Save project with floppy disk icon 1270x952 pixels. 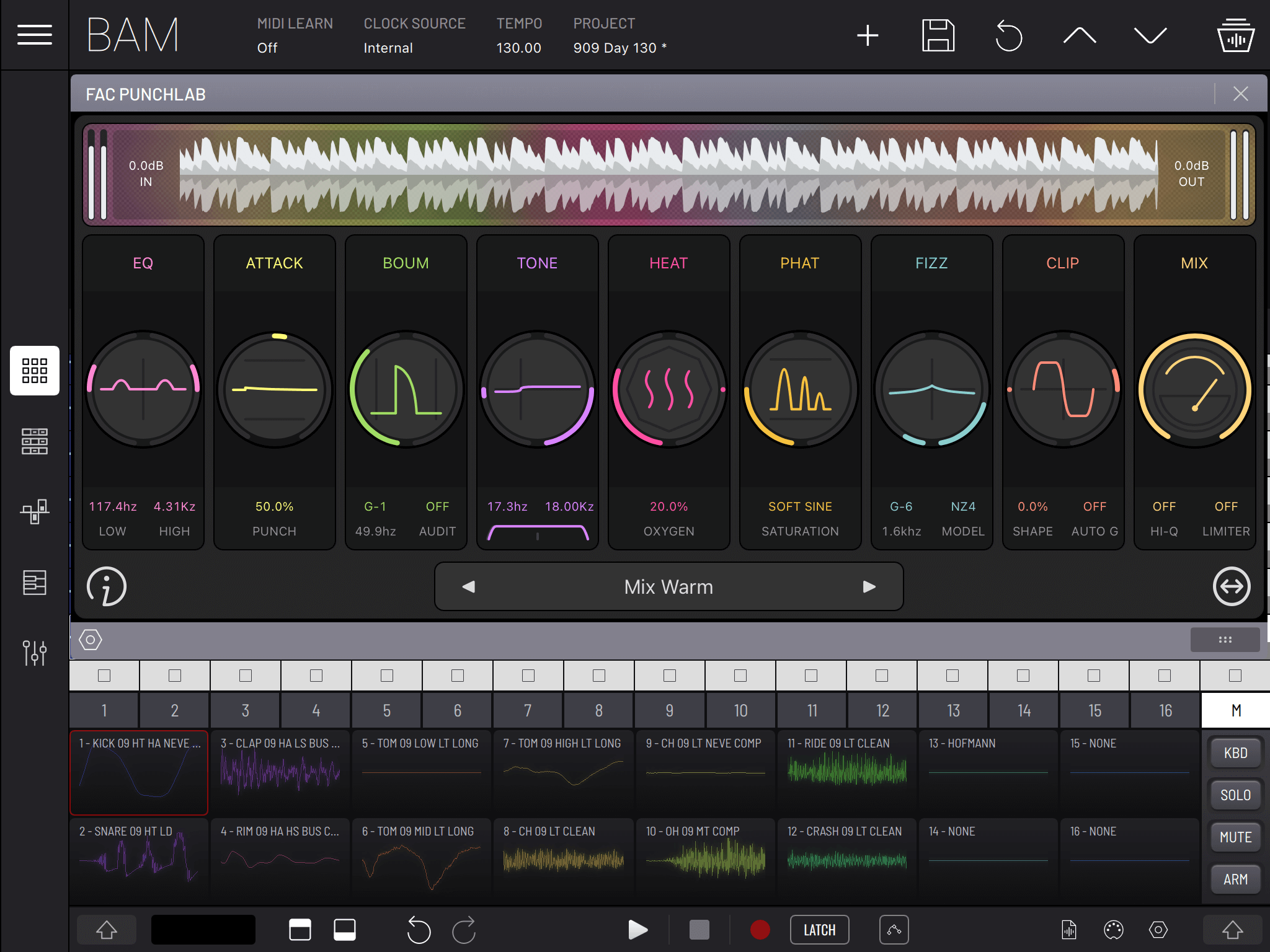coord(938,35)
